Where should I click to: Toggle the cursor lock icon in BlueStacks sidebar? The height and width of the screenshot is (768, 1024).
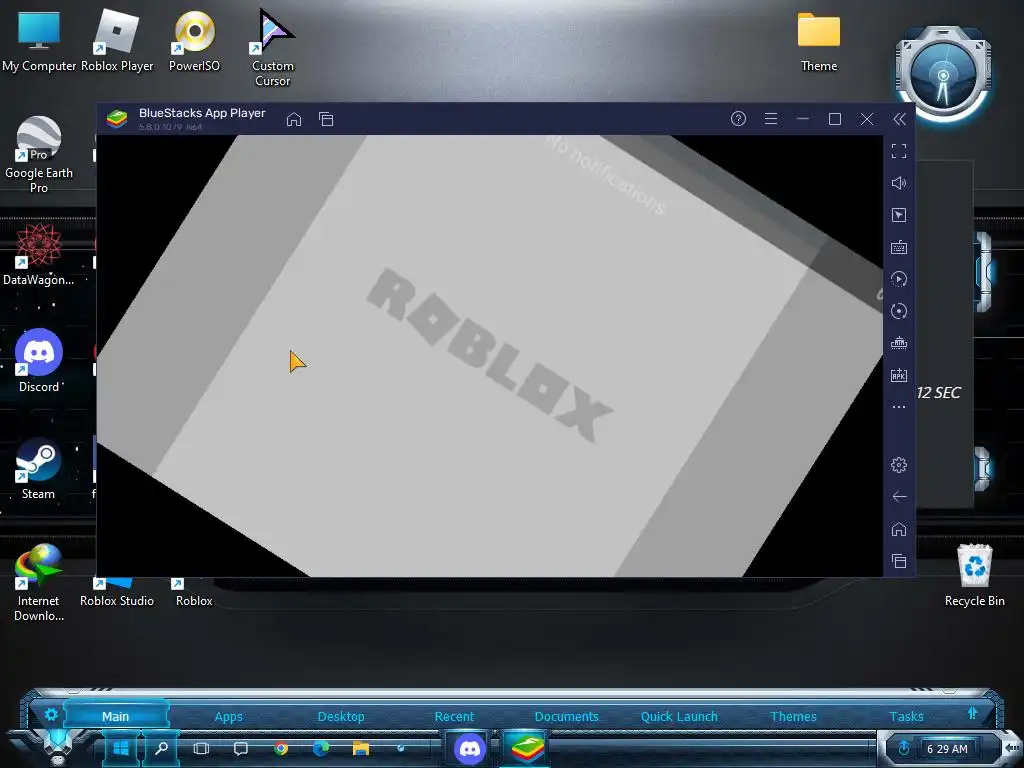tap(899, 215)
